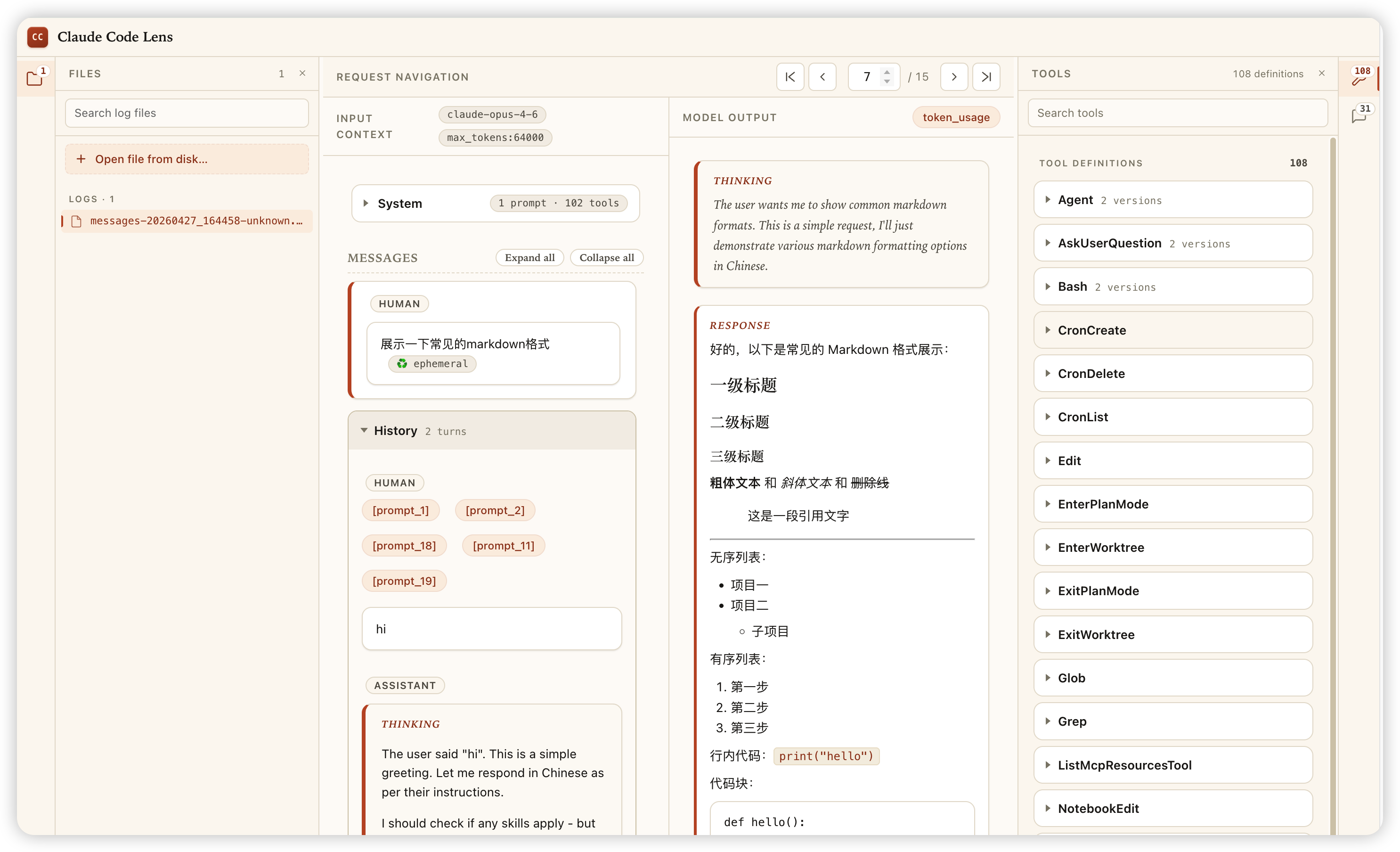
Task: Click the Search tools field
Action: 1178,113
